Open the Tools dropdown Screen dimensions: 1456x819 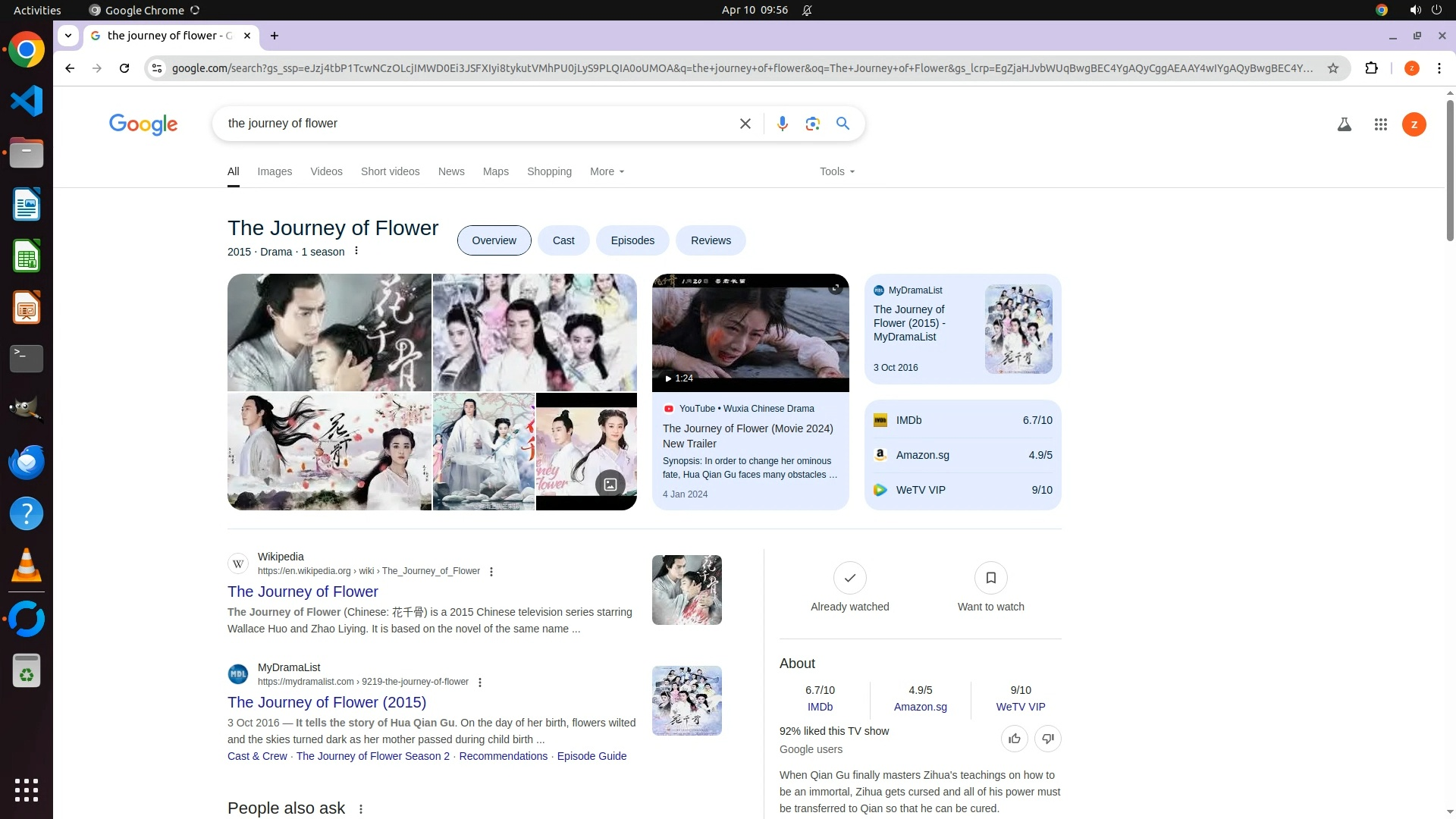(836, 171)
